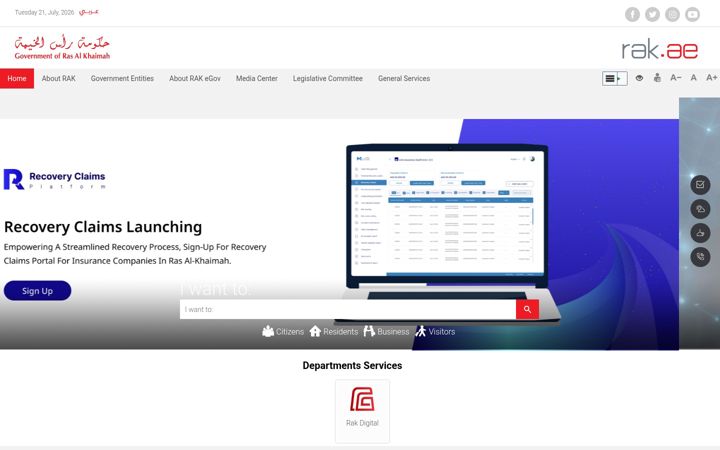Open the About RAK menu
The height and width of the screenshot is (450, 720).
58,79
